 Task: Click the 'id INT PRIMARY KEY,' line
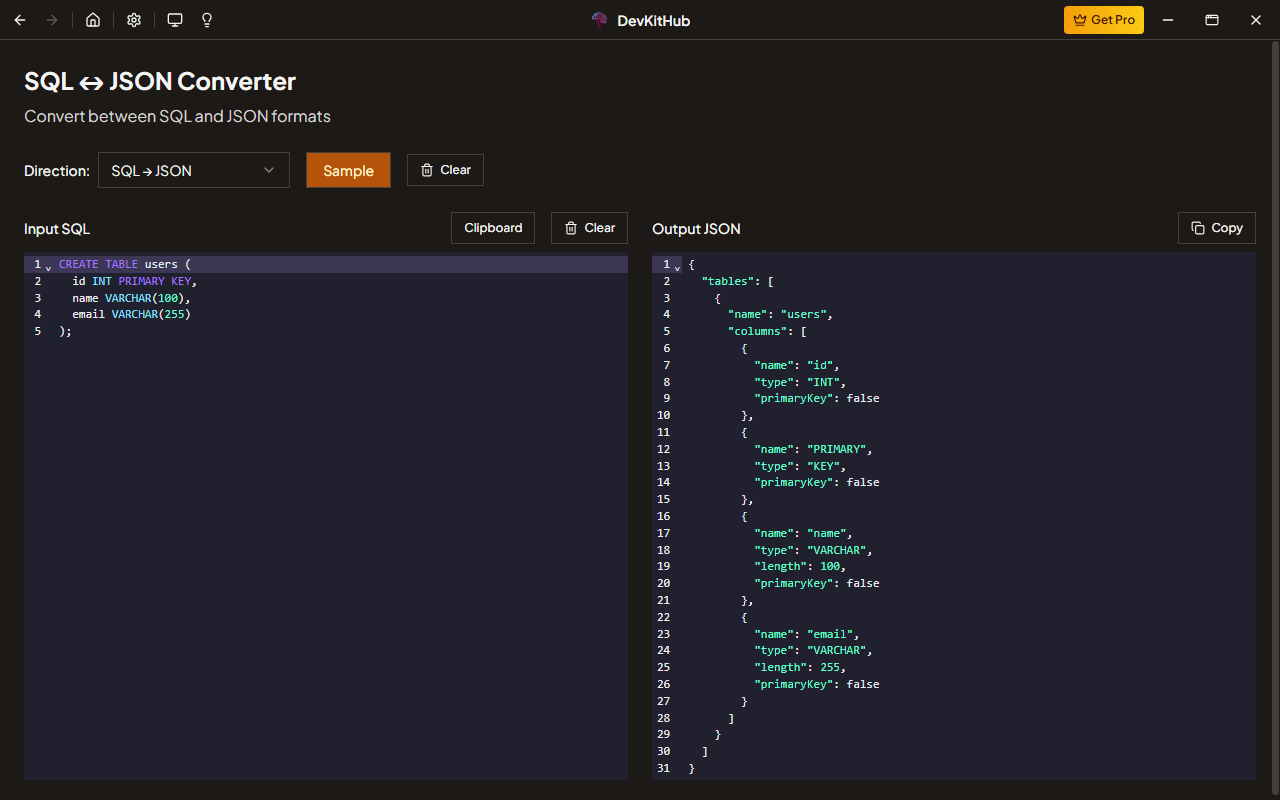point(135,281)
